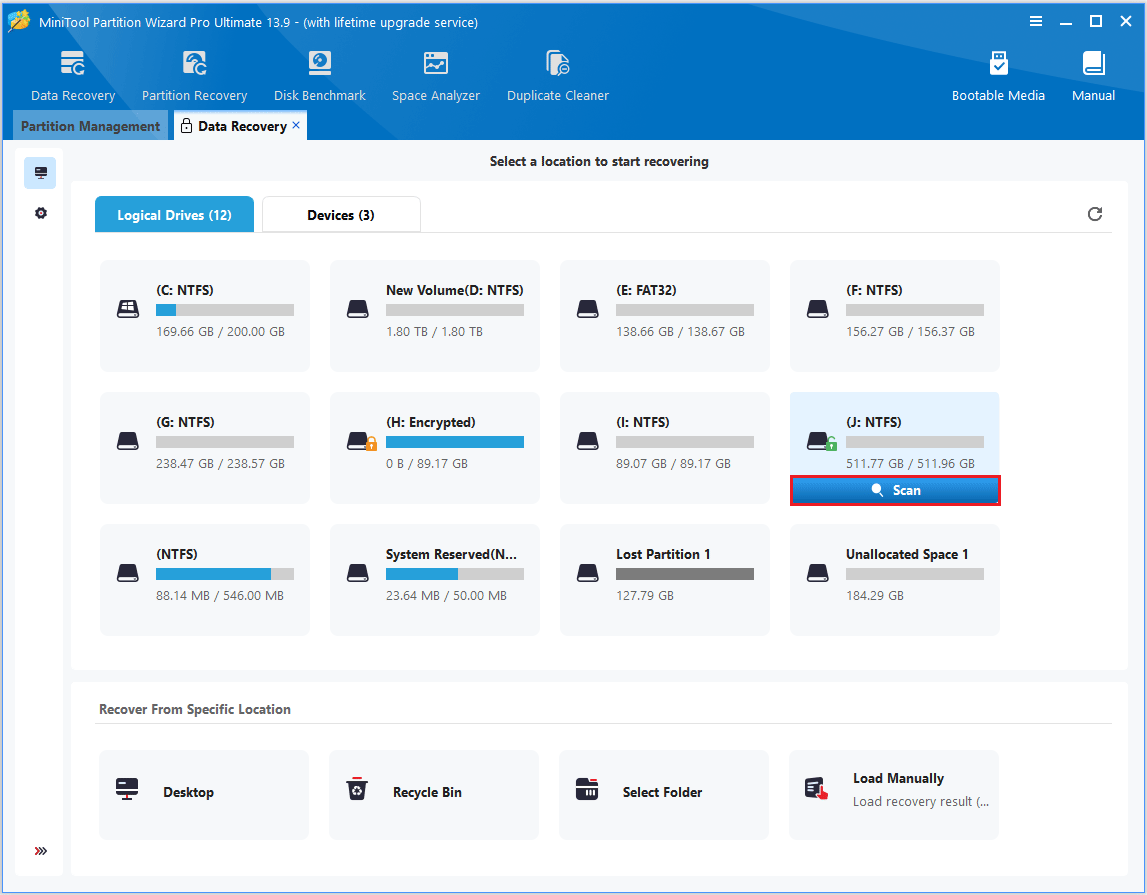Click the "238.47 GB / 238.57 GB" text
The height and width of the screenshot is (895, 1147).
[x=220, y=464]
